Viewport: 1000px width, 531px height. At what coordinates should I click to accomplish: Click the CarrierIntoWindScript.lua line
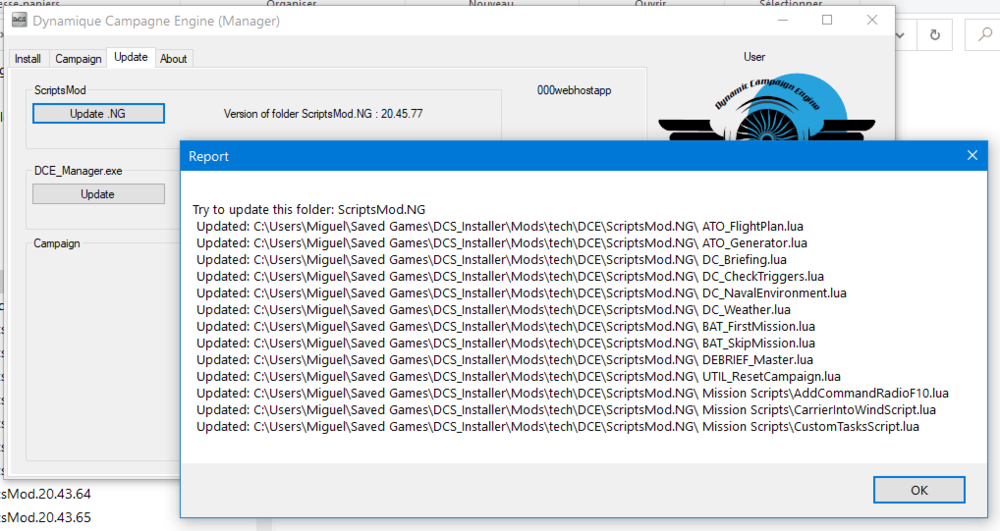point(566,410)
